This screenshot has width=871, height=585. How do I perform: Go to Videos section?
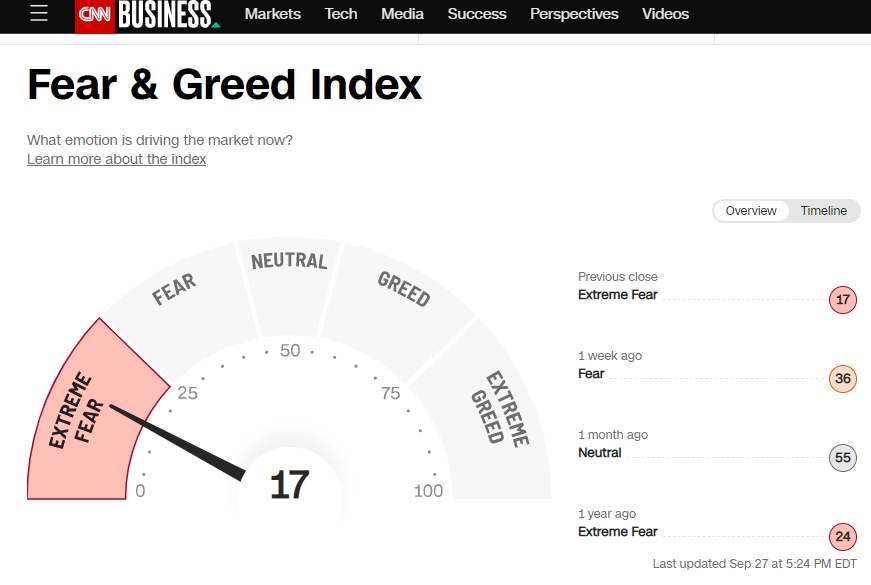tap(665, 14)
